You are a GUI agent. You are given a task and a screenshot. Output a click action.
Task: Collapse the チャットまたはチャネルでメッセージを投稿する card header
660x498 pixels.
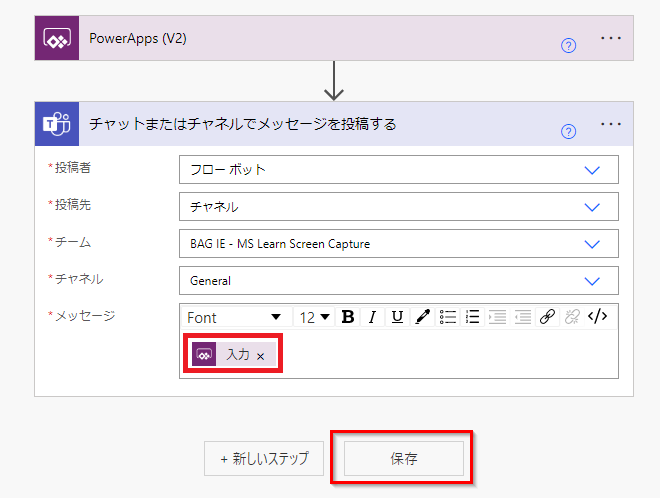(x=335, y=124)
